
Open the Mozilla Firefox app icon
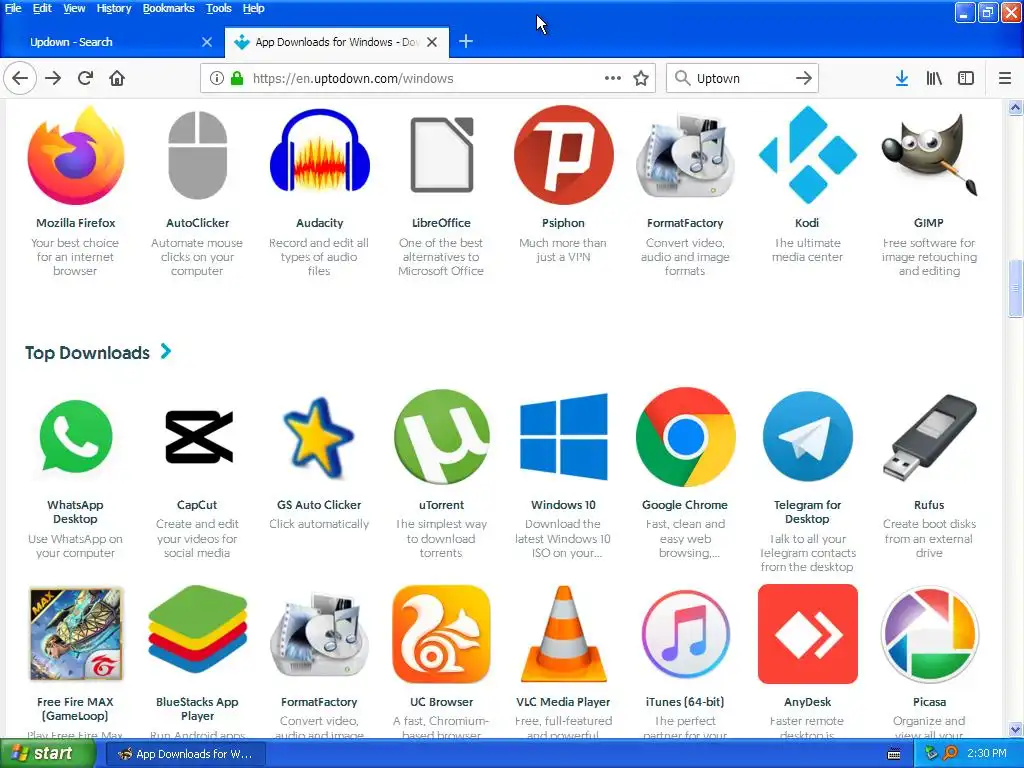point(76,155)
